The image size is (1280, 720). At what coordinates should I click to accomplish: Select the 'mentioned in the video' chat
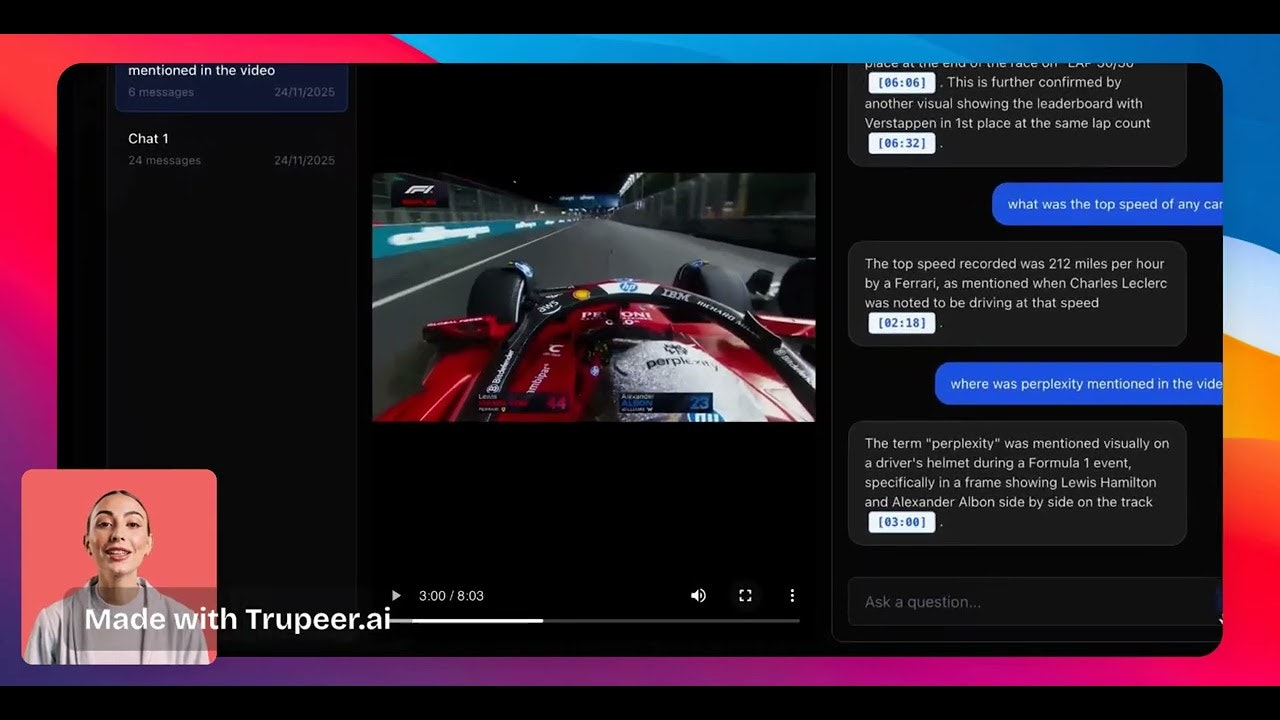point(231,82)
